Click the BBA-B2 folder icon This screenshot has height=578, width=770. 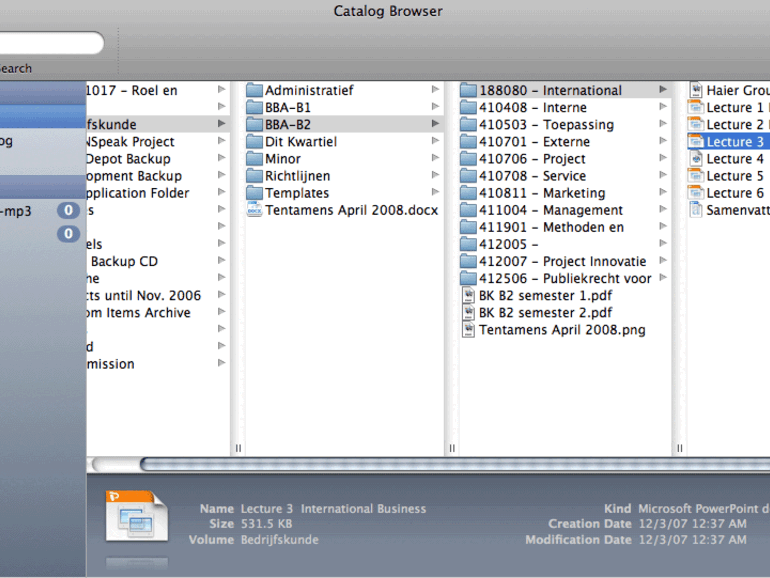tap(254, 124)
